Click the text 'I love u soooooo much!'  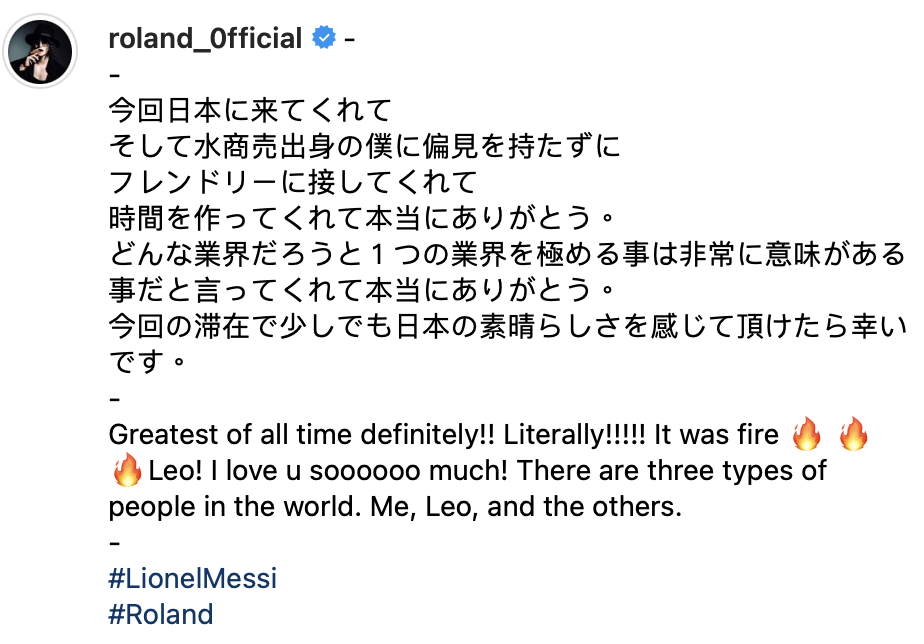pyautogui.click(x=386, y=470)
